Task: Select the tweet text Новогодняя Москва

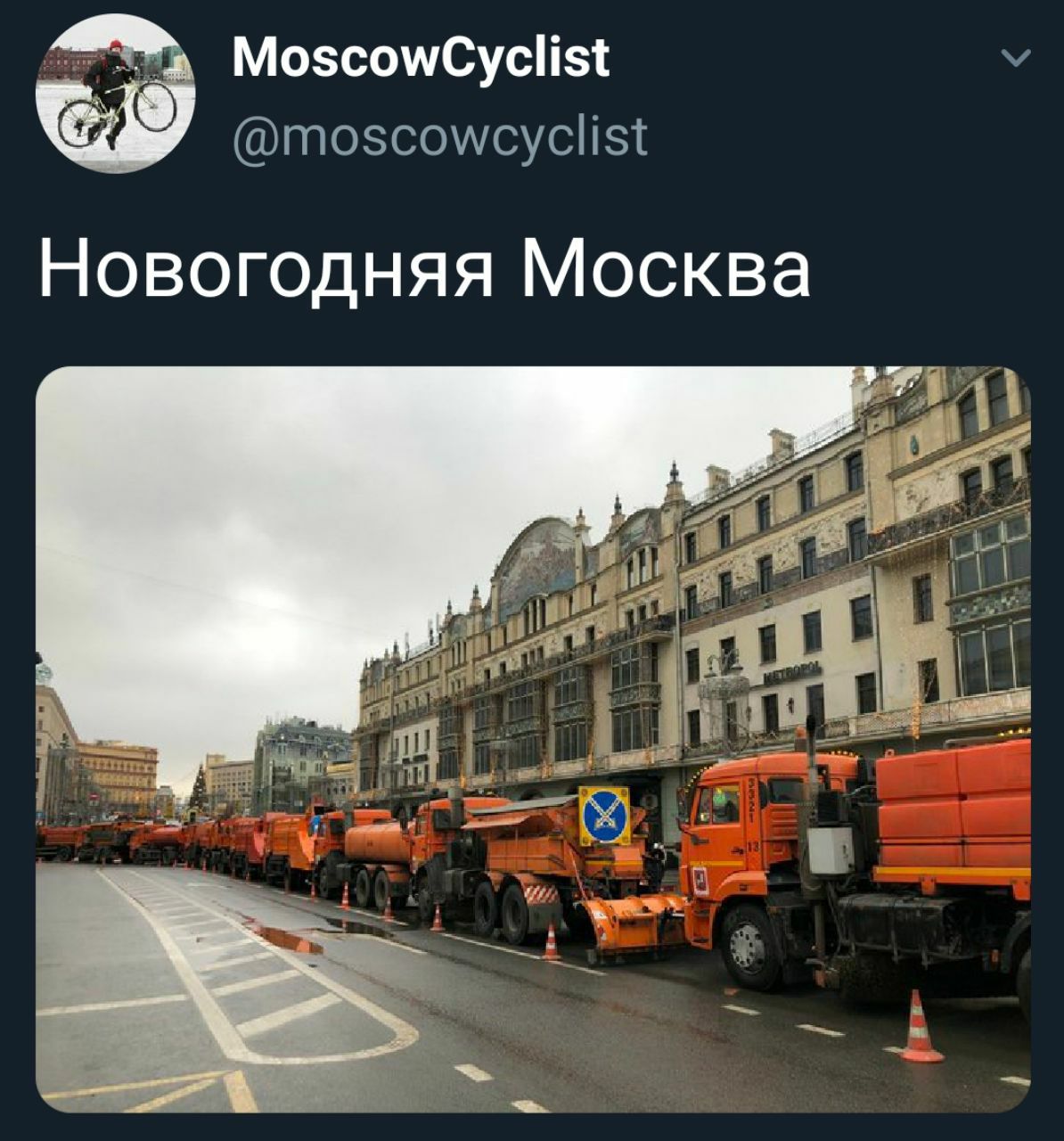Action: pyautogui.click(x=424, y=269)
